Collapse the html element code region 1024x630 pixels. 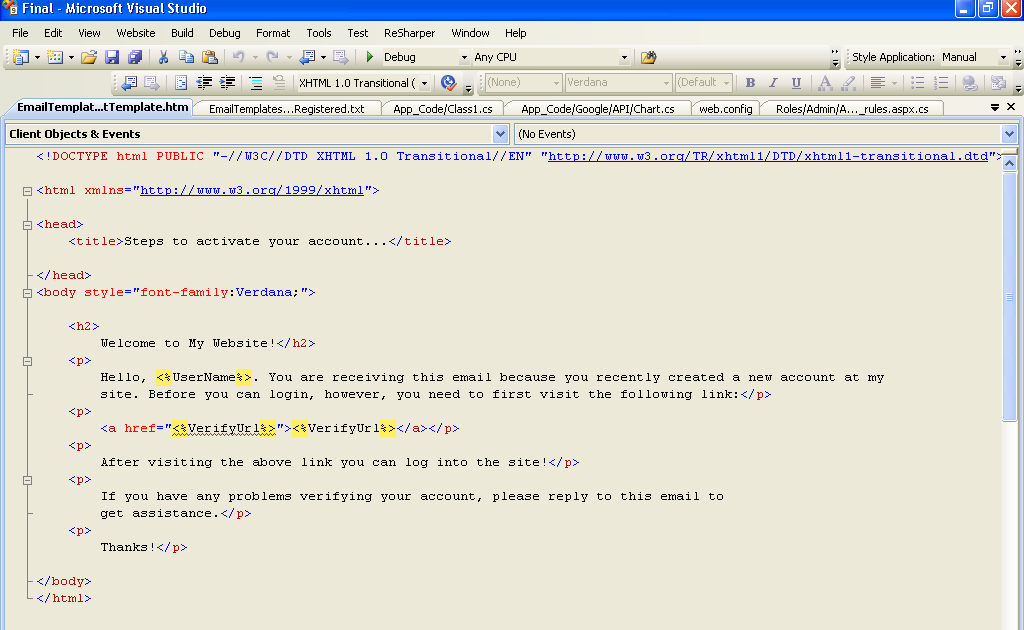(x=27, y=189)
